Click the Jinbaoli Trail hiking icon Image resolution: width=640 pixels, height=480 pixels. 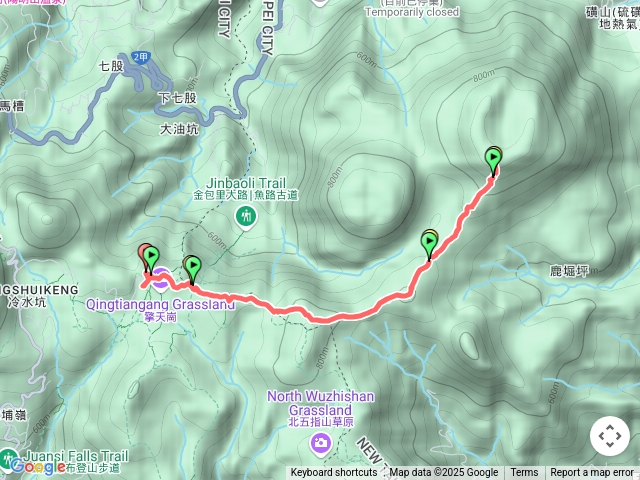[246, 216]
